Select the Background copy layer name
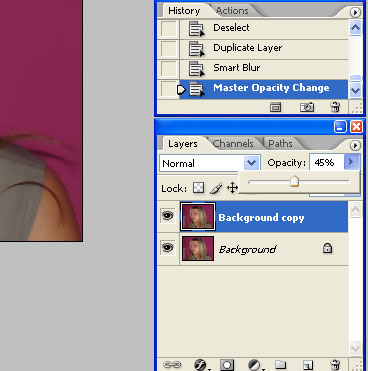 [x=261, y=218]
